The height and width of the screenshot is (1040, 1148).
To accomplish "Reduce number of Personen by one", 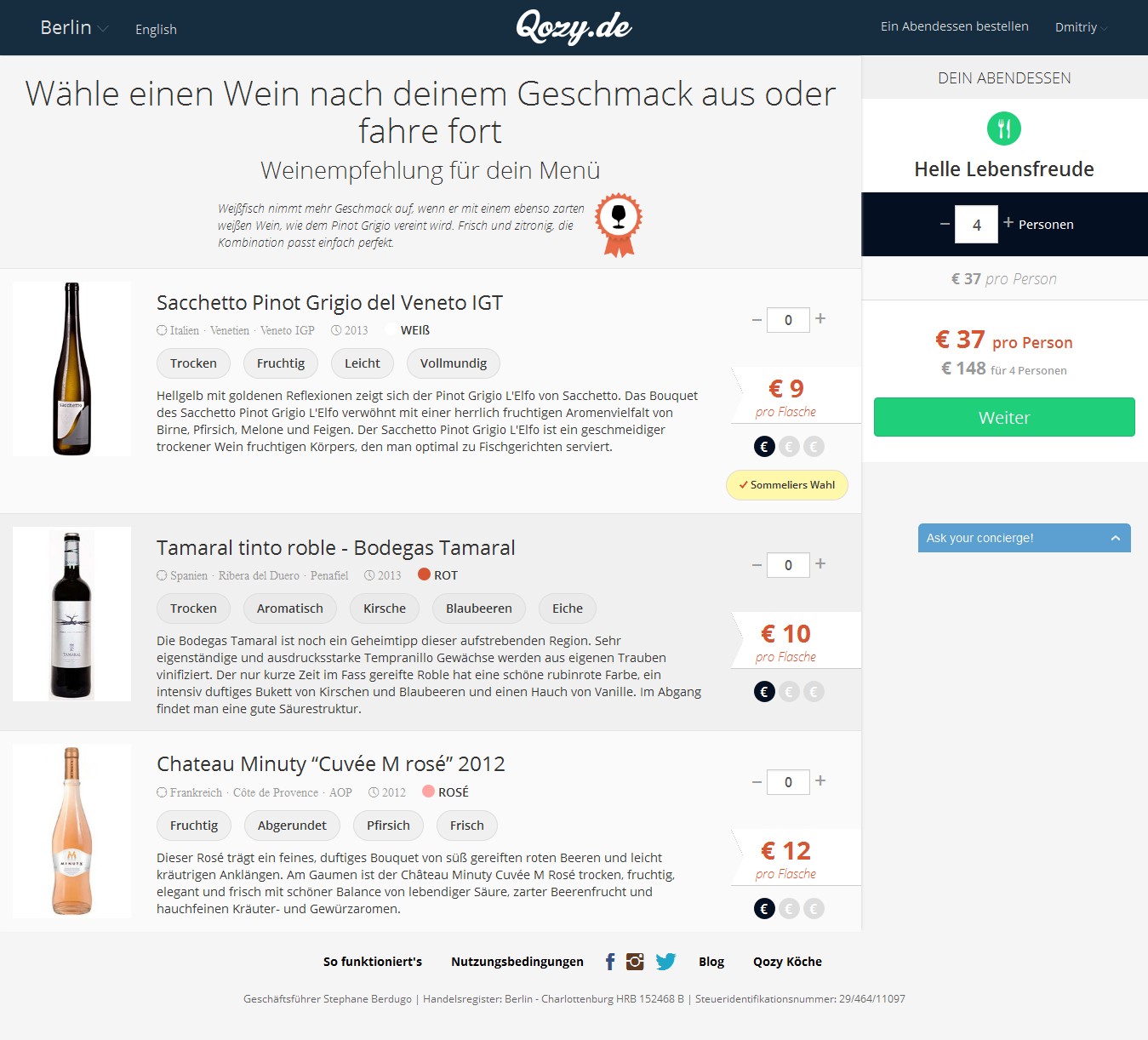I will [945, 224].
